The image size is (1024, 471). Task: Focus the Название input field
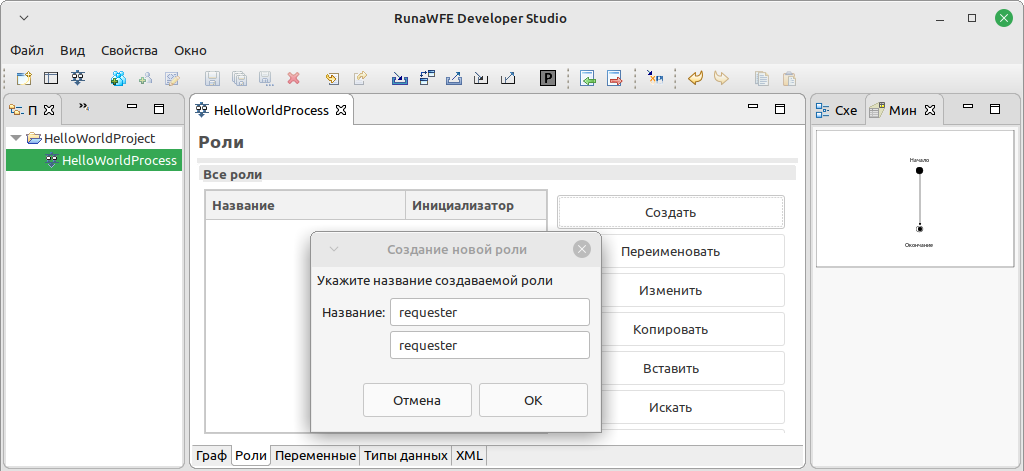coord(490,312)
